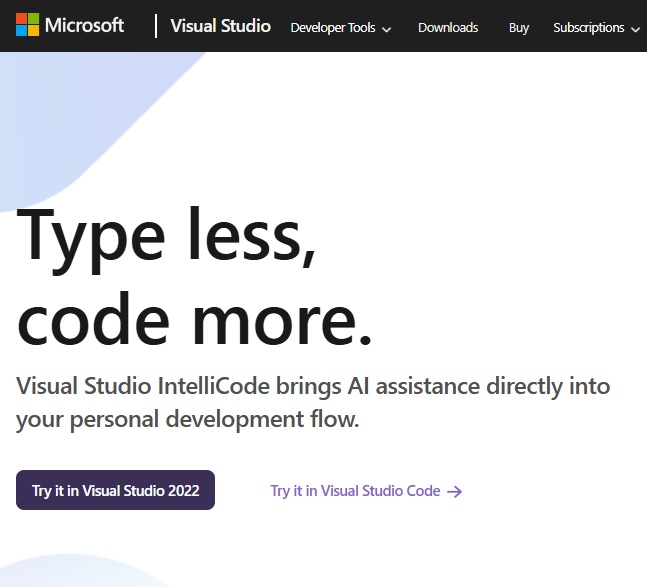Viewport: 647px width, 587px height.
Task: Click the chevron beside Developer Tools
Action: coord(386,29)
